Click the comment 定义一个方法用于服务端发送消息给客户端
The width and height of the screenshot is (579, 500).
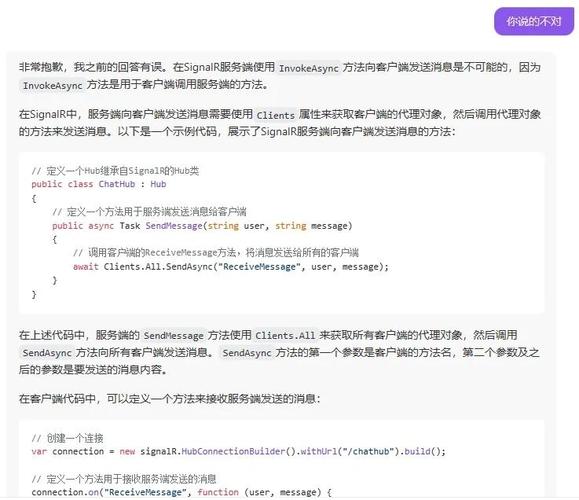(149, 212)
